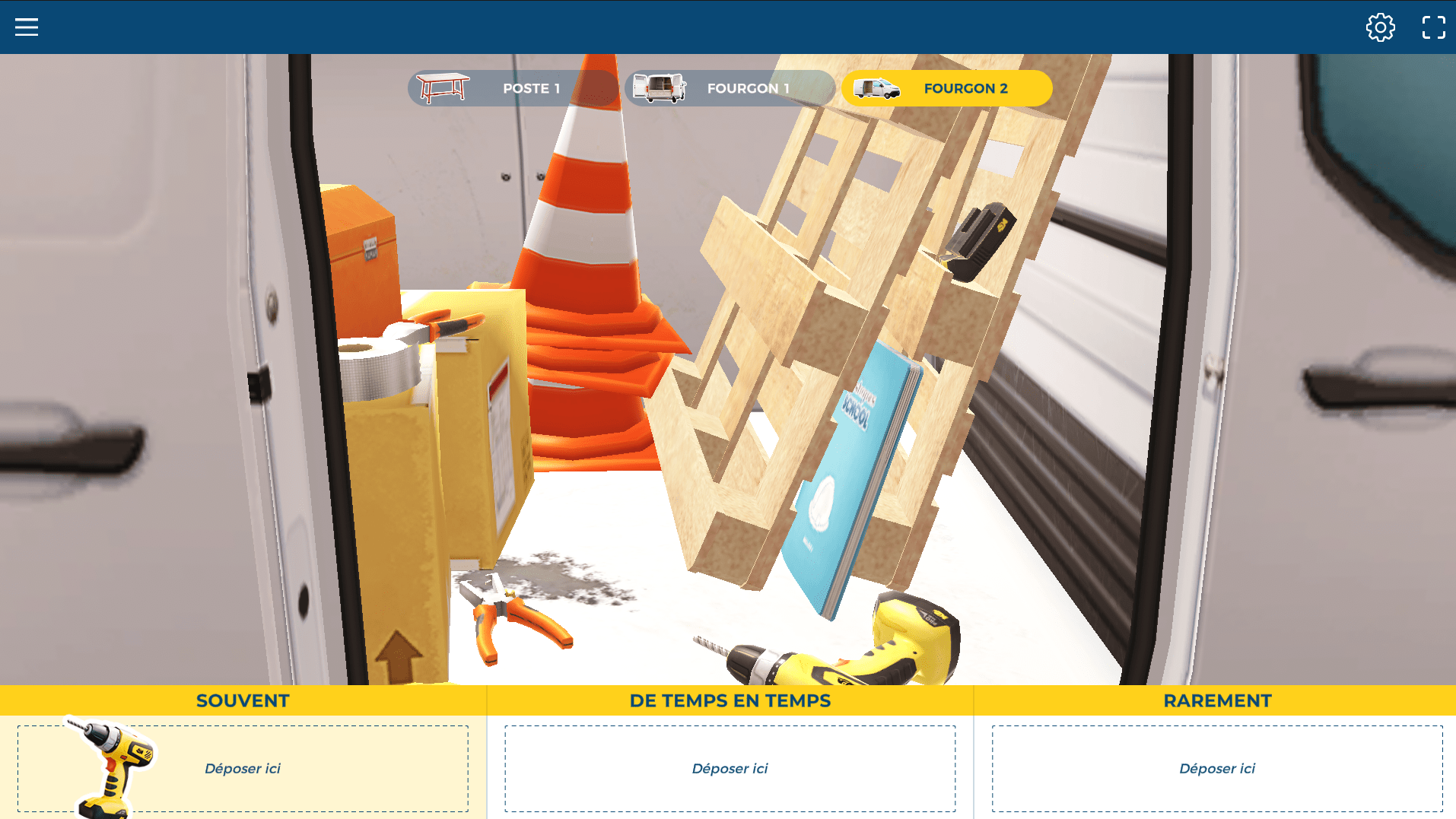Toggle fullscreen mode
Image resolution: width=1456 pixels, height=819 pixels.
tap(1433, 27)
